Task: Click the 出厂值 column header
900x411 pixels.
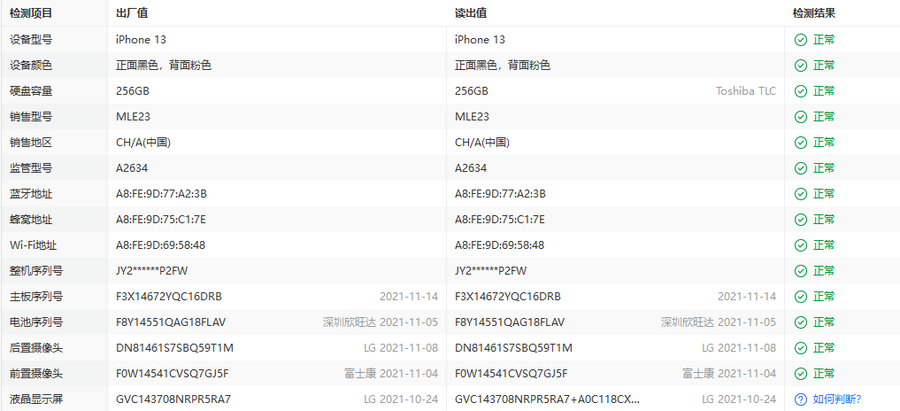Action: pos(132,13)
